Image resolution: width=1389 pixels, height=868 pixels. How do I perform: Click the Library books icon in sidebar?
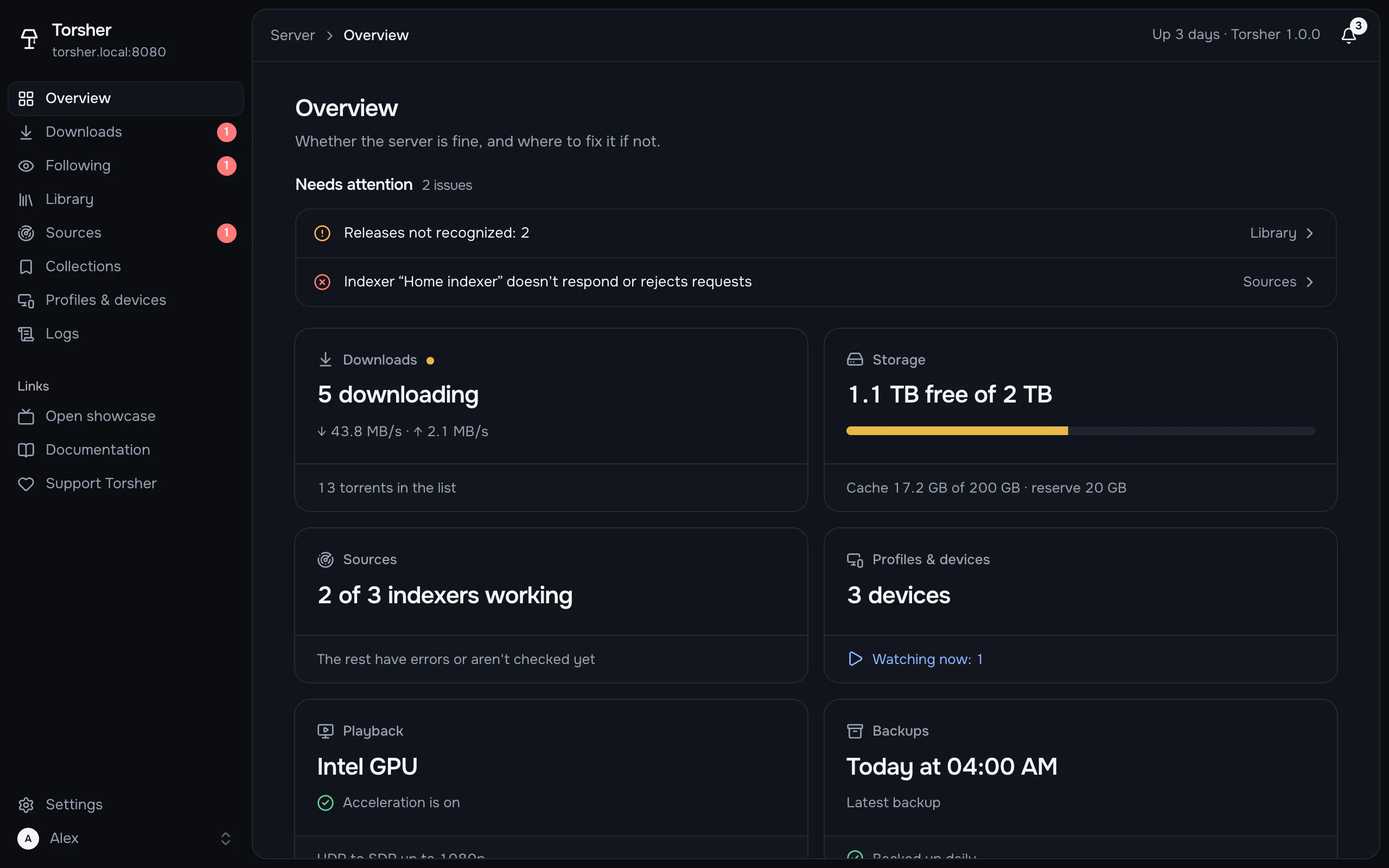[x=26, y=199]
